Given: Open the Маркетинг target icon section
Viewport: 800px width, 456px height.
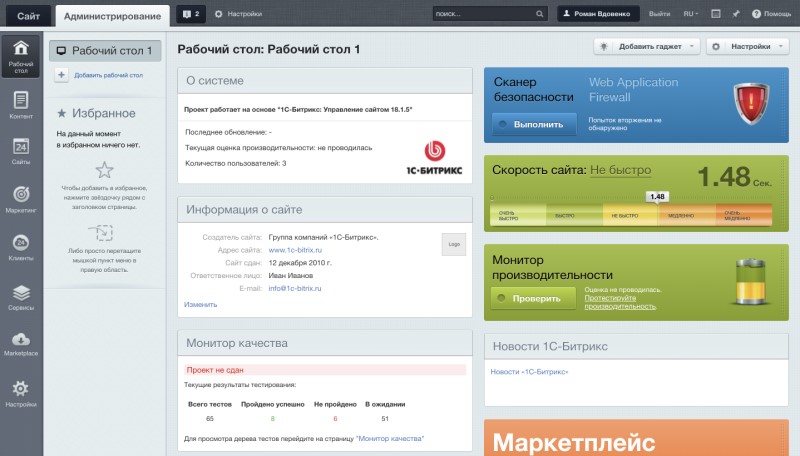Looking at the screenshot, I should click(21, 197).
